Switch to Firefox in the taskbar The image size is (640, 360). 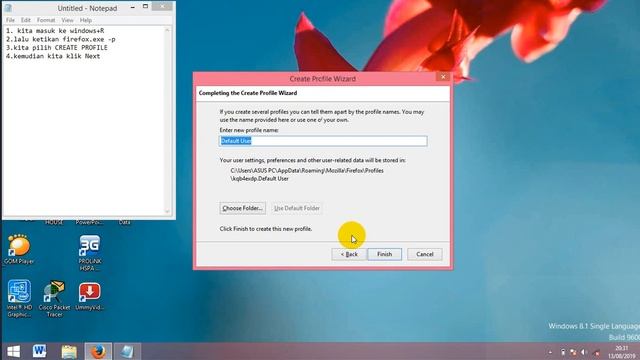click(98, 351)
